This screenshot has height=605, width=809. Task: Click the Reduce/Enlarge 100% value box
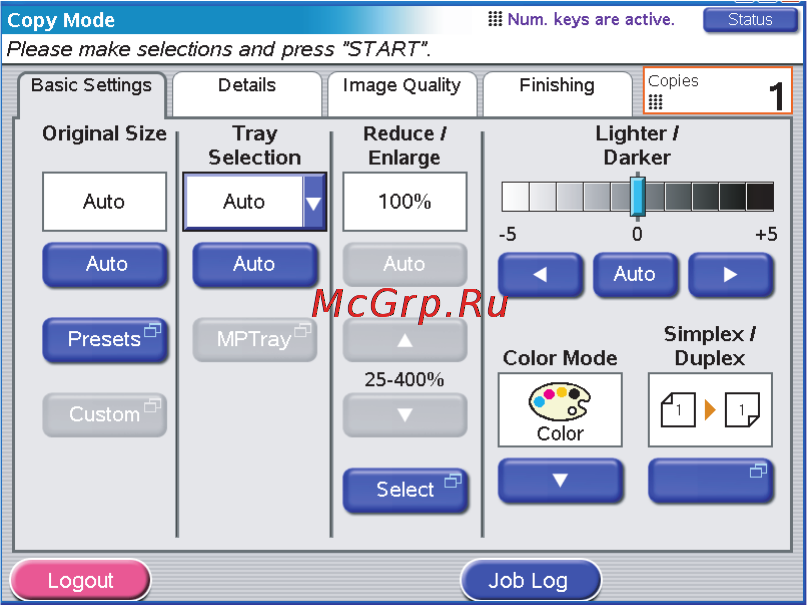[x=405, y=202]
